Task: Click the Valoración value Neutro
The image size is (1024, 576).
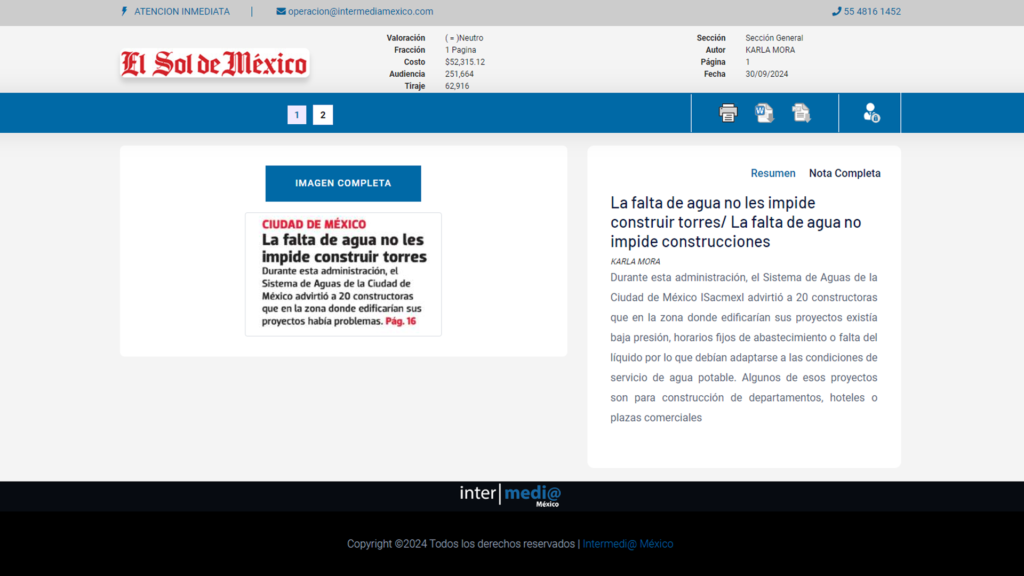Action: click(464, 38)
